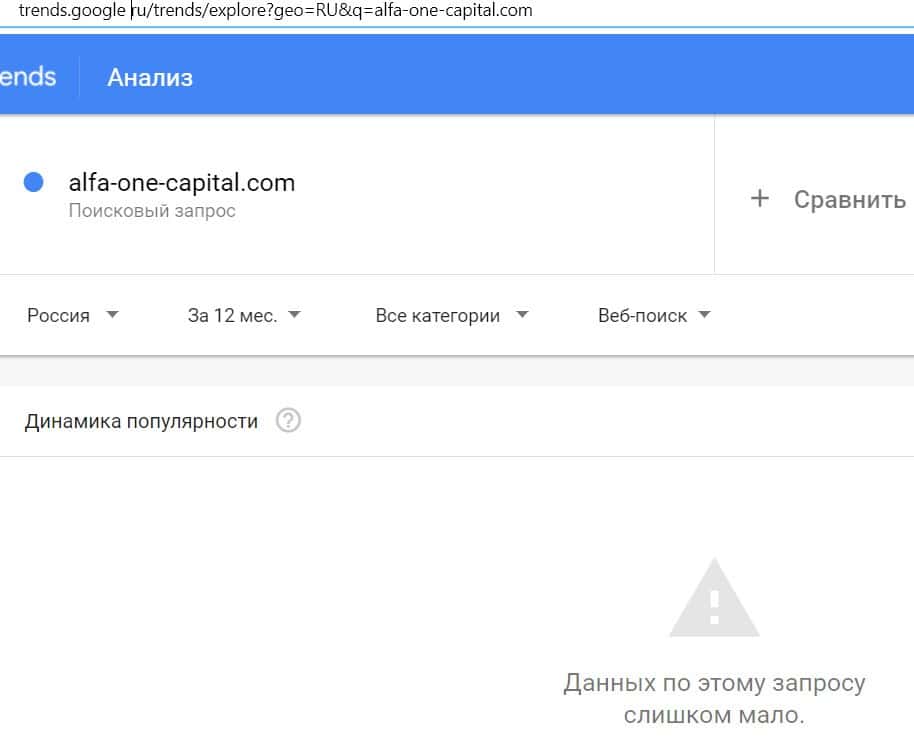Viewport: 914px width, 737px height.
Task: Switch to the Анализ section in header
Action: point(150,78)
